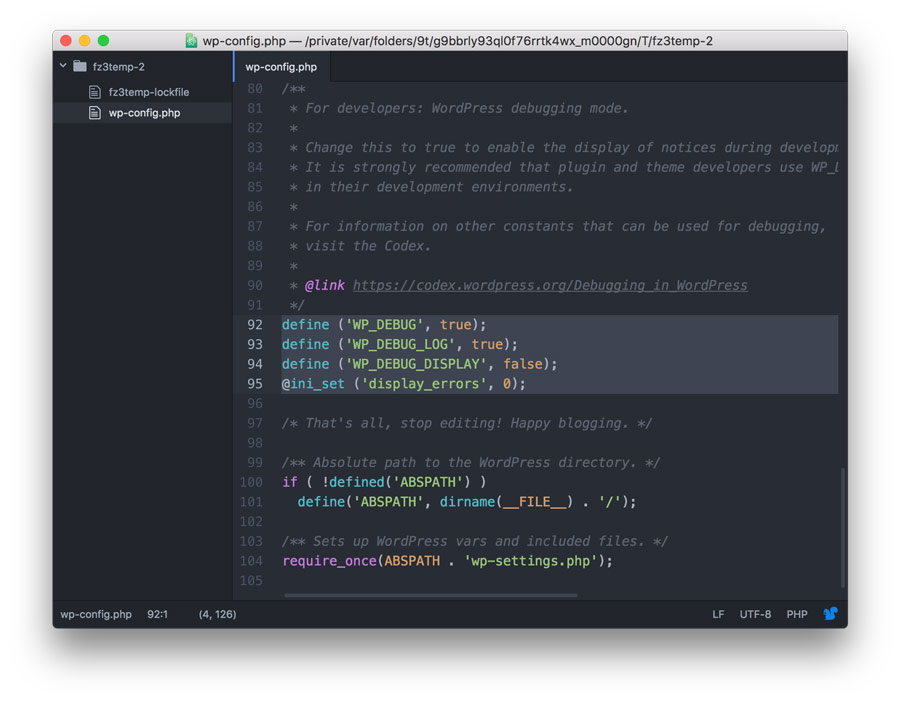Click the 92:1 cursor position indicator

click(x=158, y=614)
